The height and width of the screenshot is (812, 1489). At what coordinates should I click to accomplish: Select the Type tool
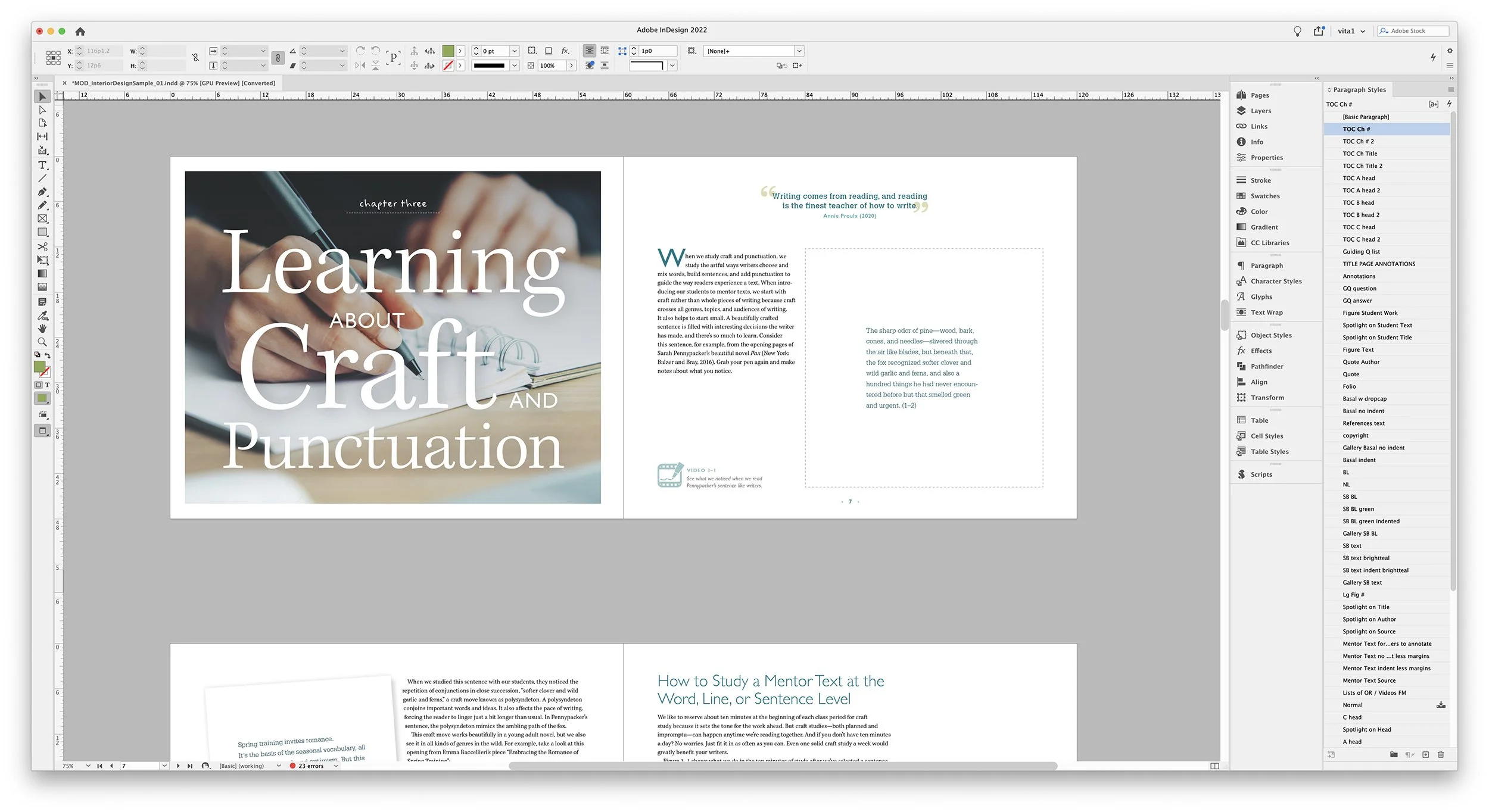tap(42, 165)
